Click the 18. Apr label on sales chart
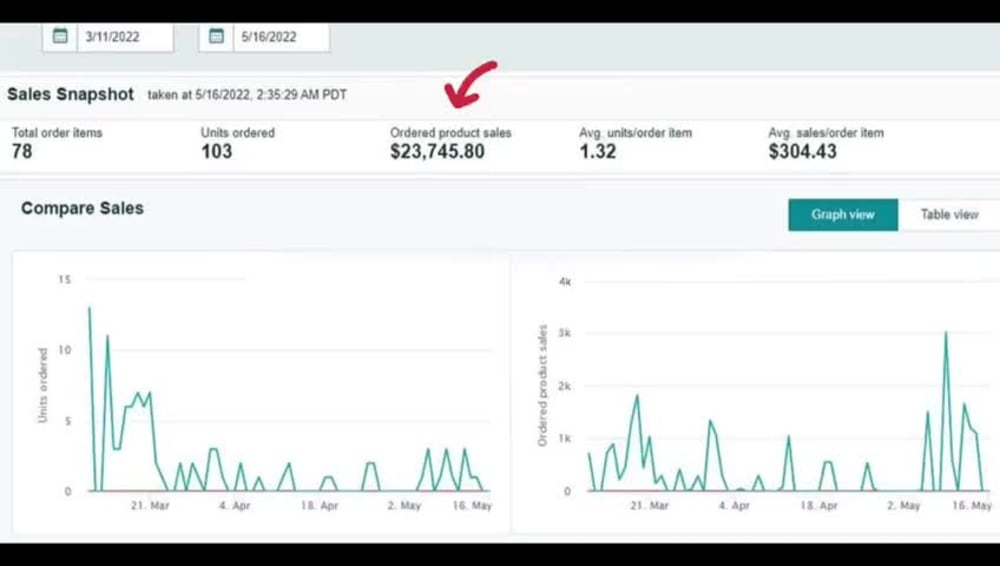The height and width of the screenshot is (566, 1000). (x=819, y=505)
